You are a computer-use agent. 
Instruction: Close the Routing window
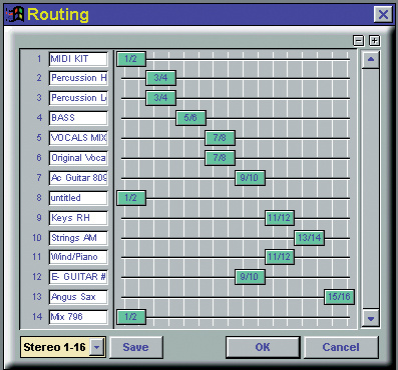click(x=383, y=14)
